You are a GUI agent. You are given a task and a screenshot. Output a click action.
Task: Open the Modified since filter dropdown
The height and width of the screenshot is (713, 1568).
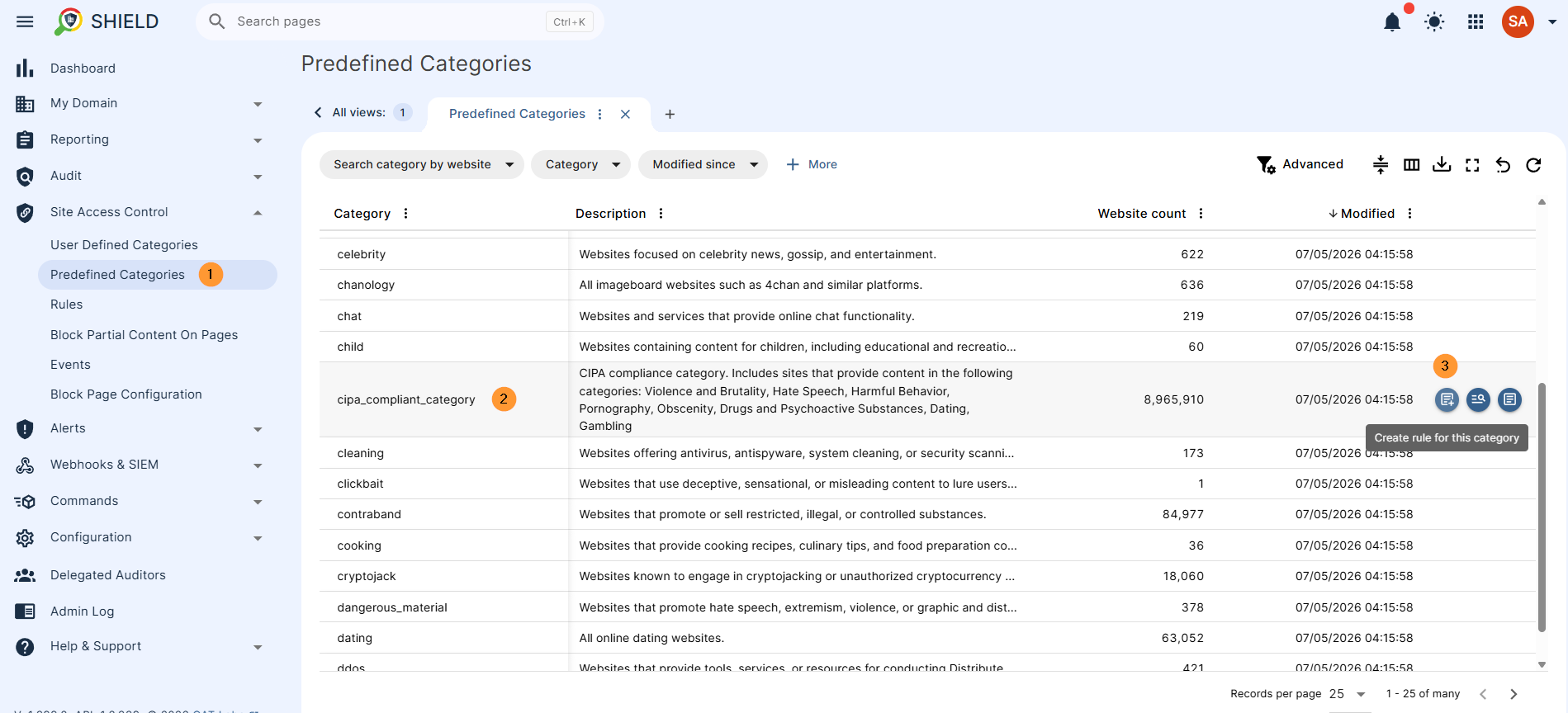(x=703, y=164)
